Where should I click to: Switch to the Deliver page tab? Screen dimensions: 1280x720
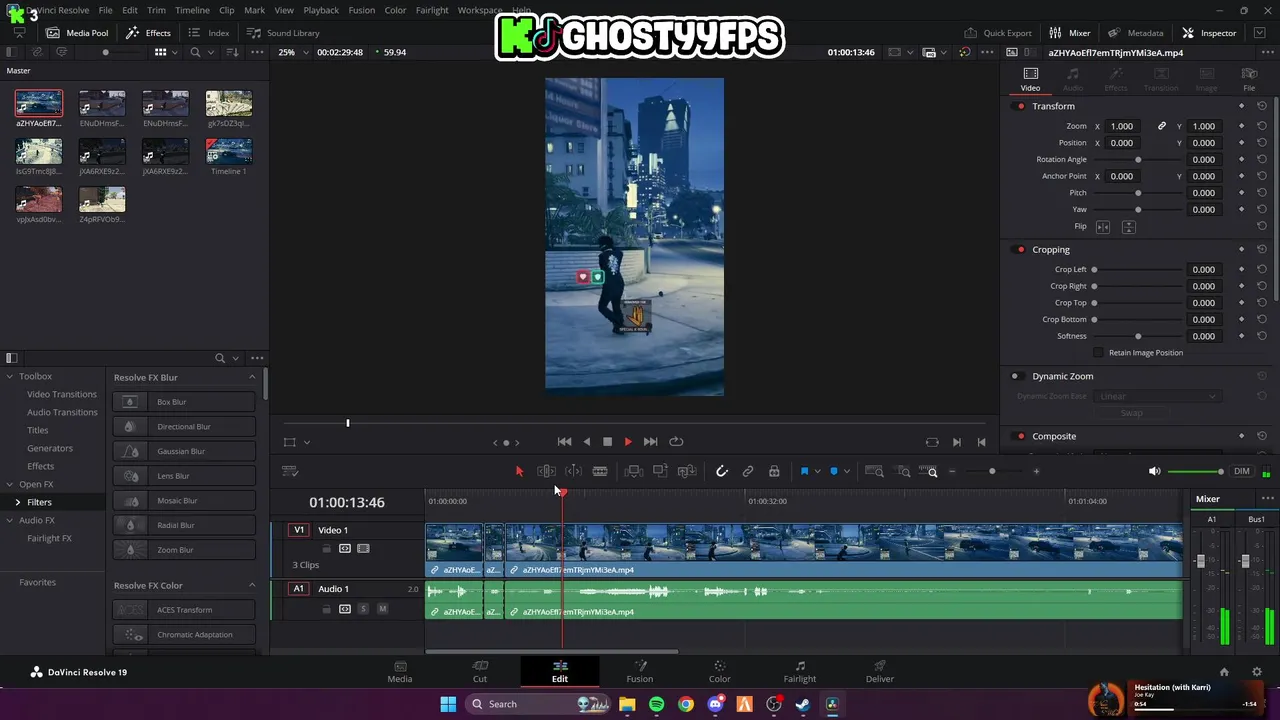point(880,672)
